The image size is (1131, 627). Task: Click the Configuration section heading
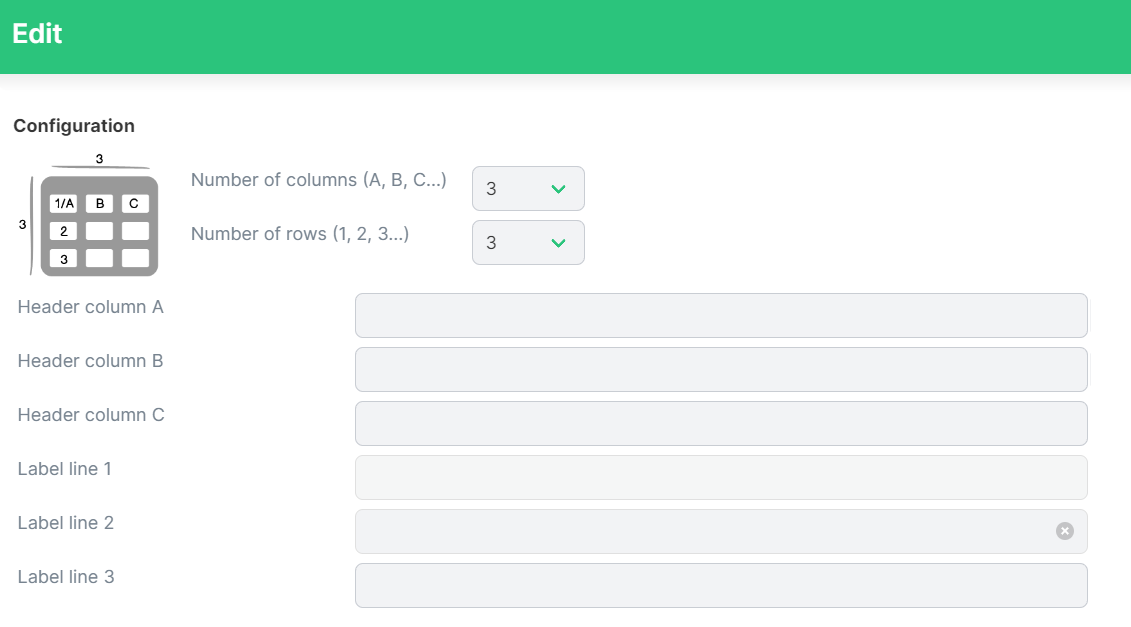(x=74, y=126)
